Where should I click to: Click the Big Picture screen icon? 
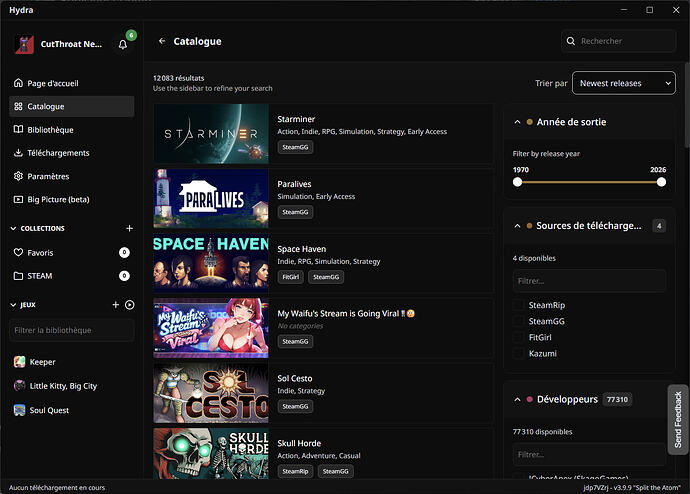tap(18, 199)
